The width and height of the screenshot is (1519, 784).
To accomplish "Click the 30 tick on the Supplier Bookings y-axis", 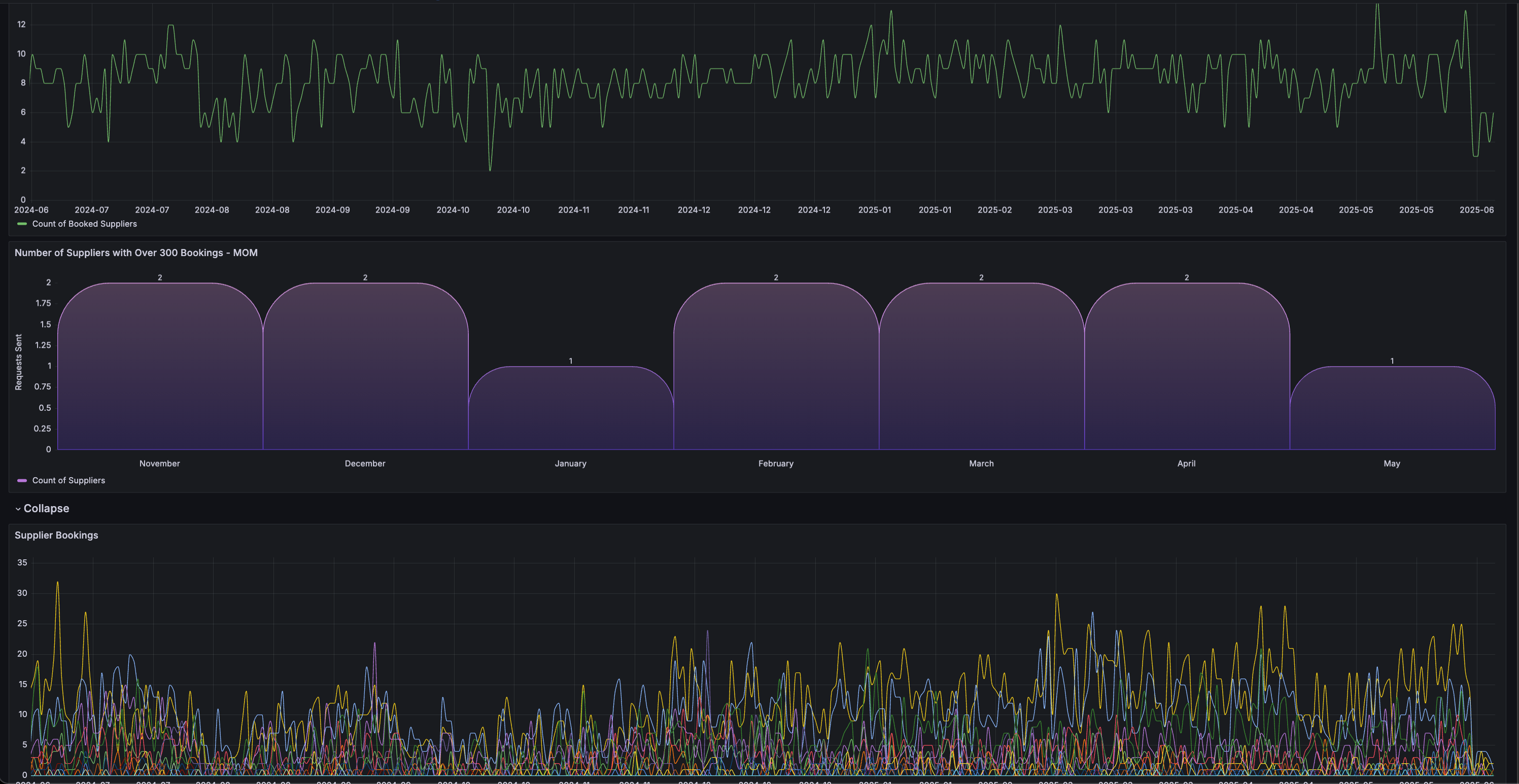I will pyautogui.click(x=22, y=593).
